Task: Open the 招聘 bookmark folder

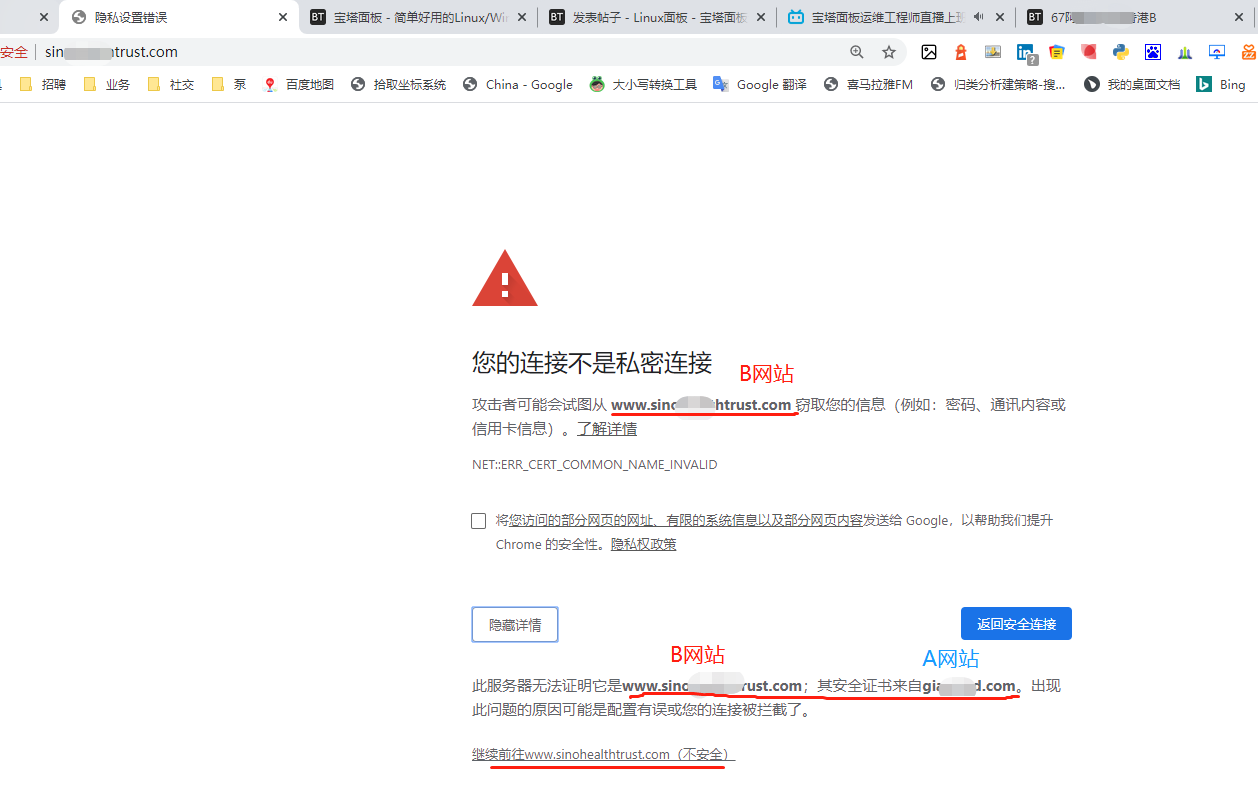Action: (x=43, y=85)
